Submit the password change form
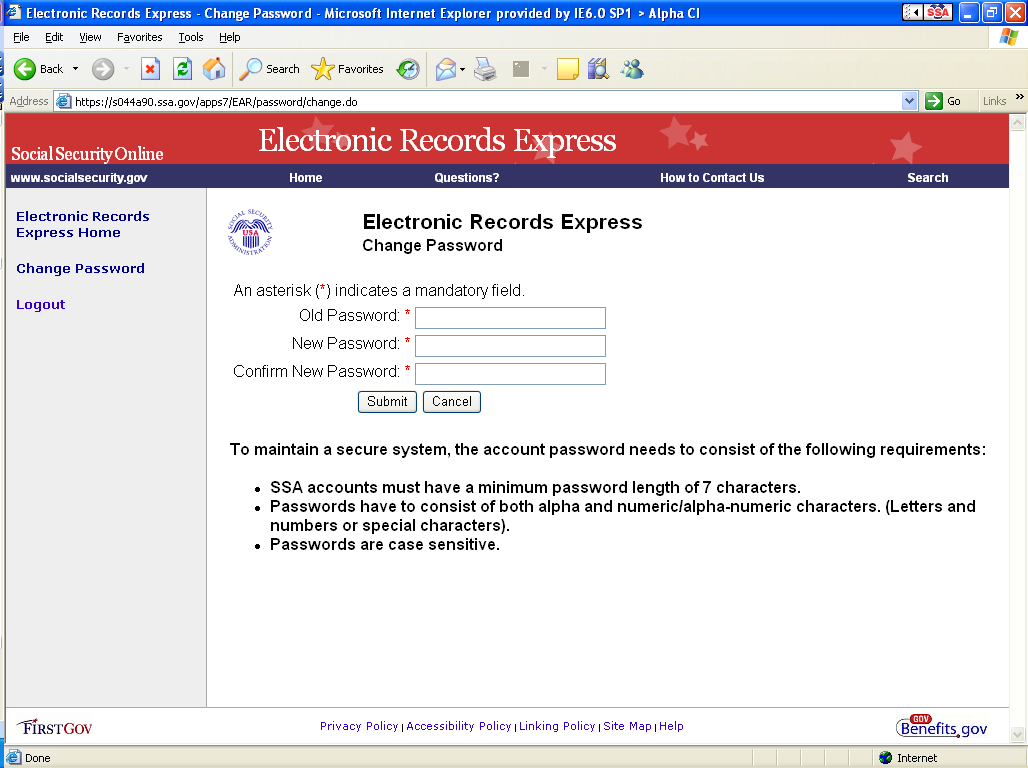The image size is (1028, 768). 387,401
